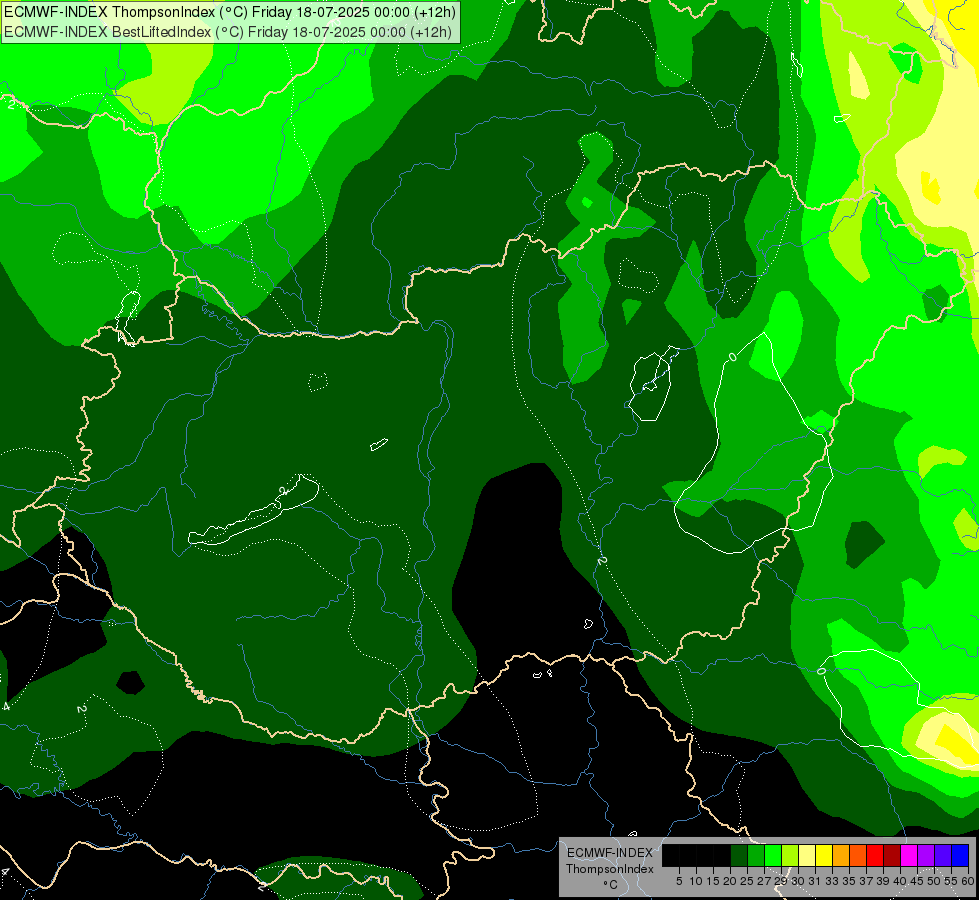Click the legend tick value 40
The width and height of the screenshot is (979, 900).
pos(900,881)
